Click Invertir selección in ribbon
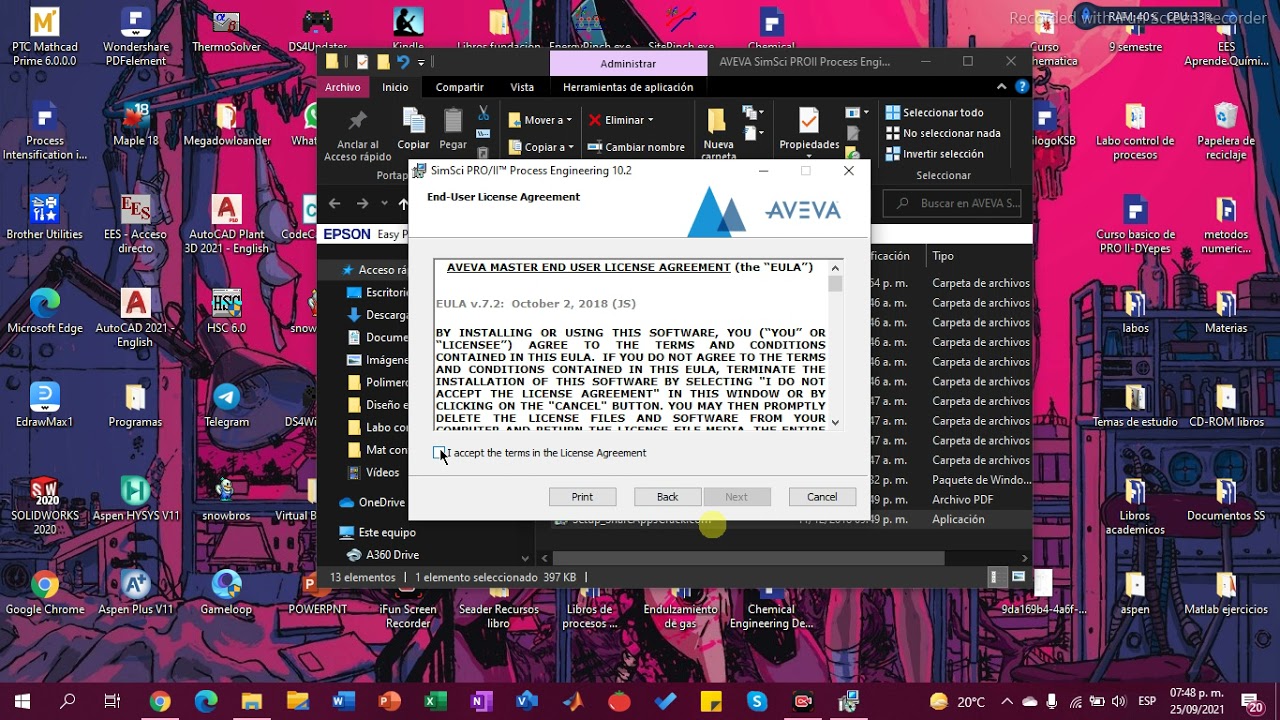Screen dimensions: 1280x720 [x=934, y=154]
